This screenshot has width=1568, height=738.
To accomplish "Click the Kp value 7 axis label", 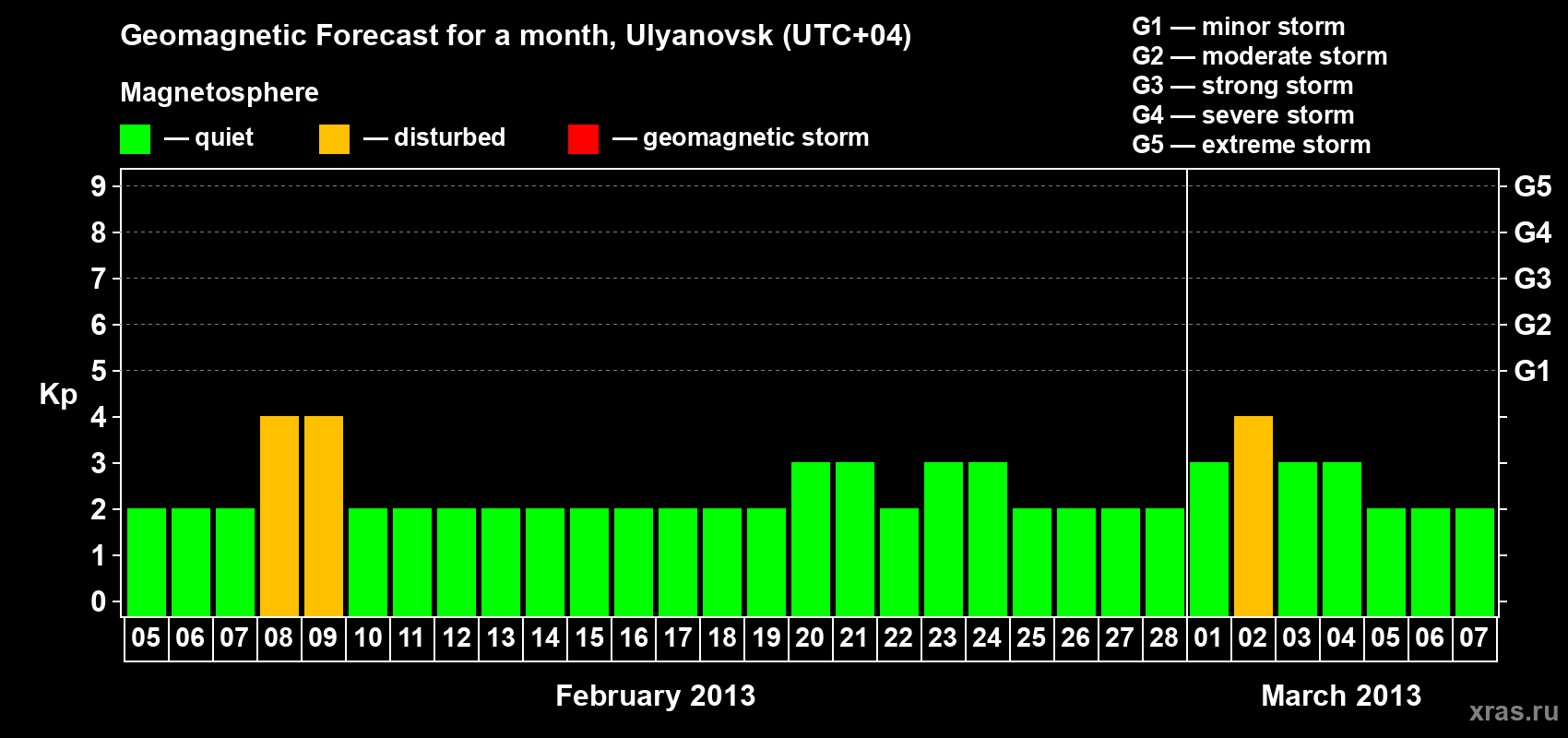I will (99, 279).
